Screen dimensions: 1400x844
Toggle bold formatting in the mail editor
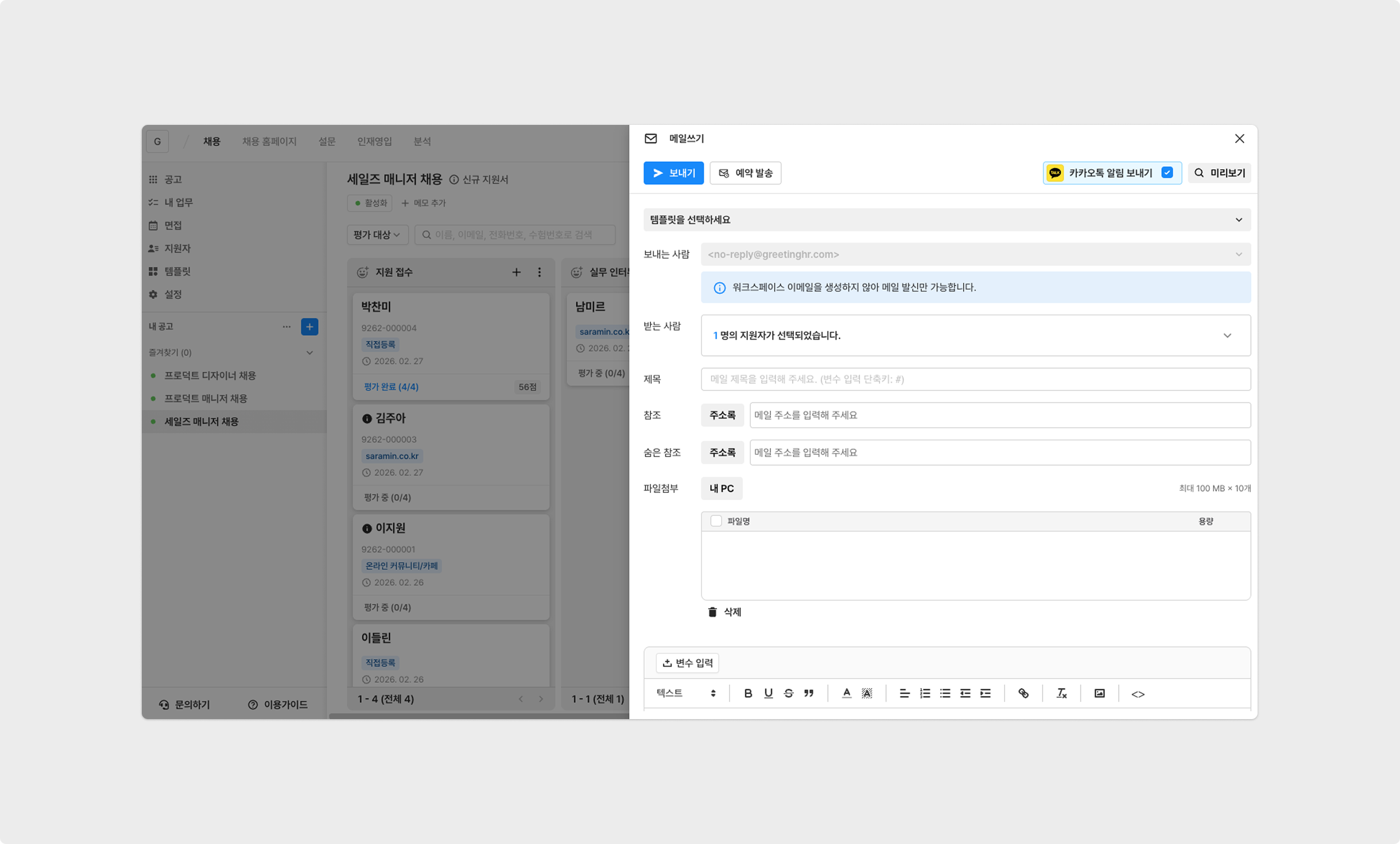tap(748, 693)
